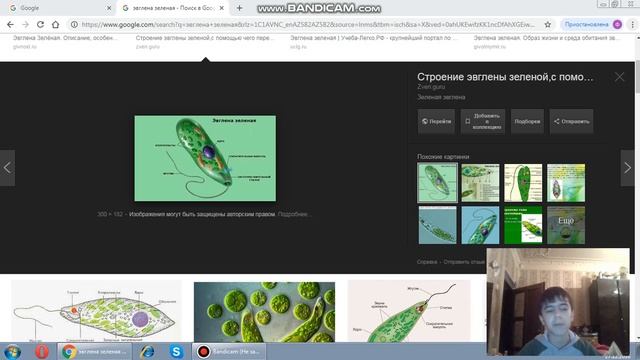Select blue euglena thumbnail in bottom row
Viewport: 640px width, 360px height.
tap(480, 225)
